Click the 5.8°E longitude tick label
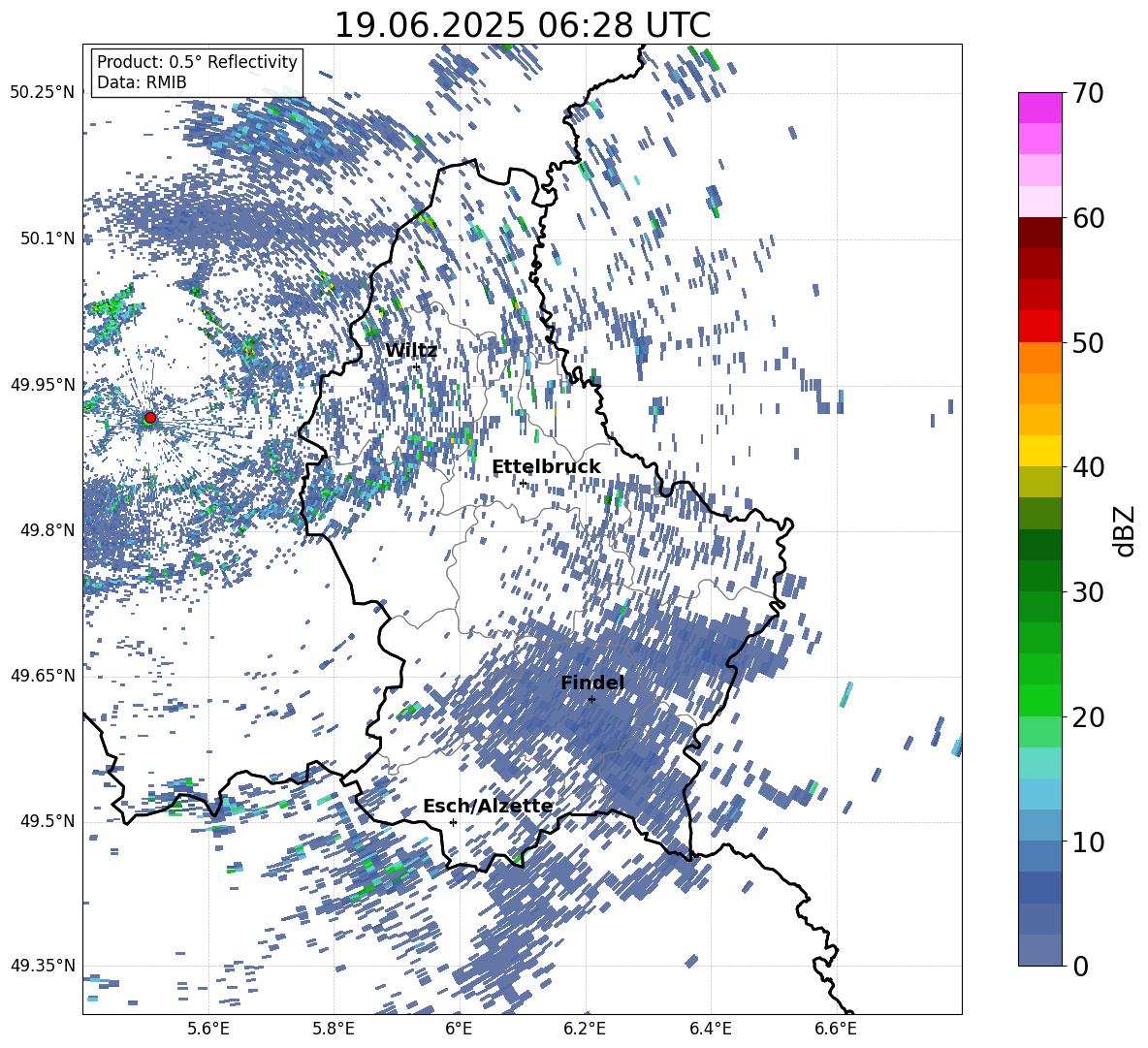The height and width of the screenshot is (1048, 1148). [334, 1029]
